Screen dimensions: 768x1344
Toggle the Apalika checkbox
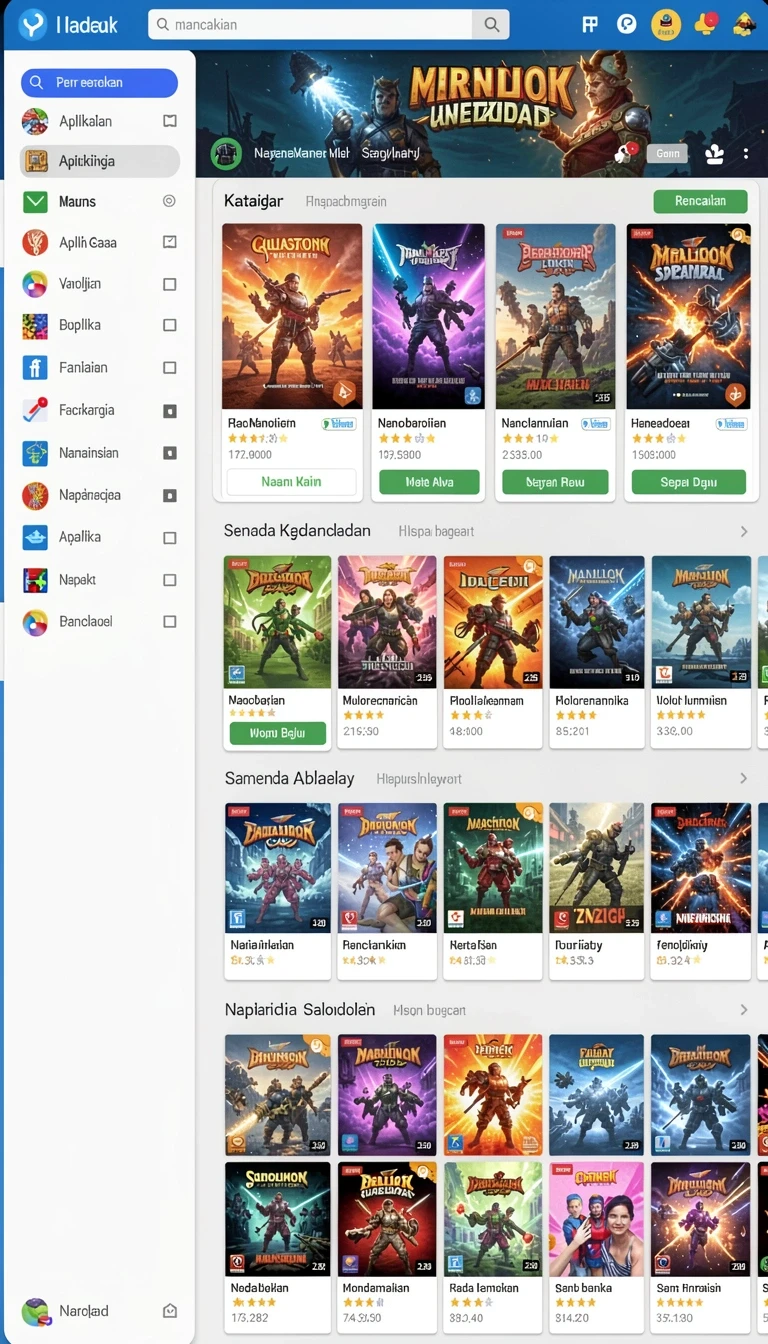click(170, 537)
